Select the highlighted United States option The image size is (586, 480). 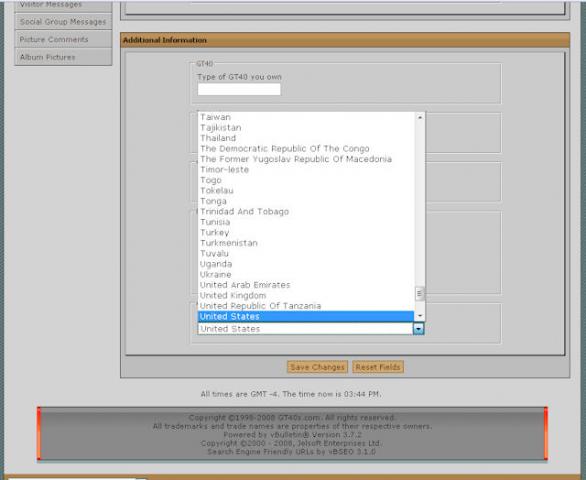click(x=306, y=316)
